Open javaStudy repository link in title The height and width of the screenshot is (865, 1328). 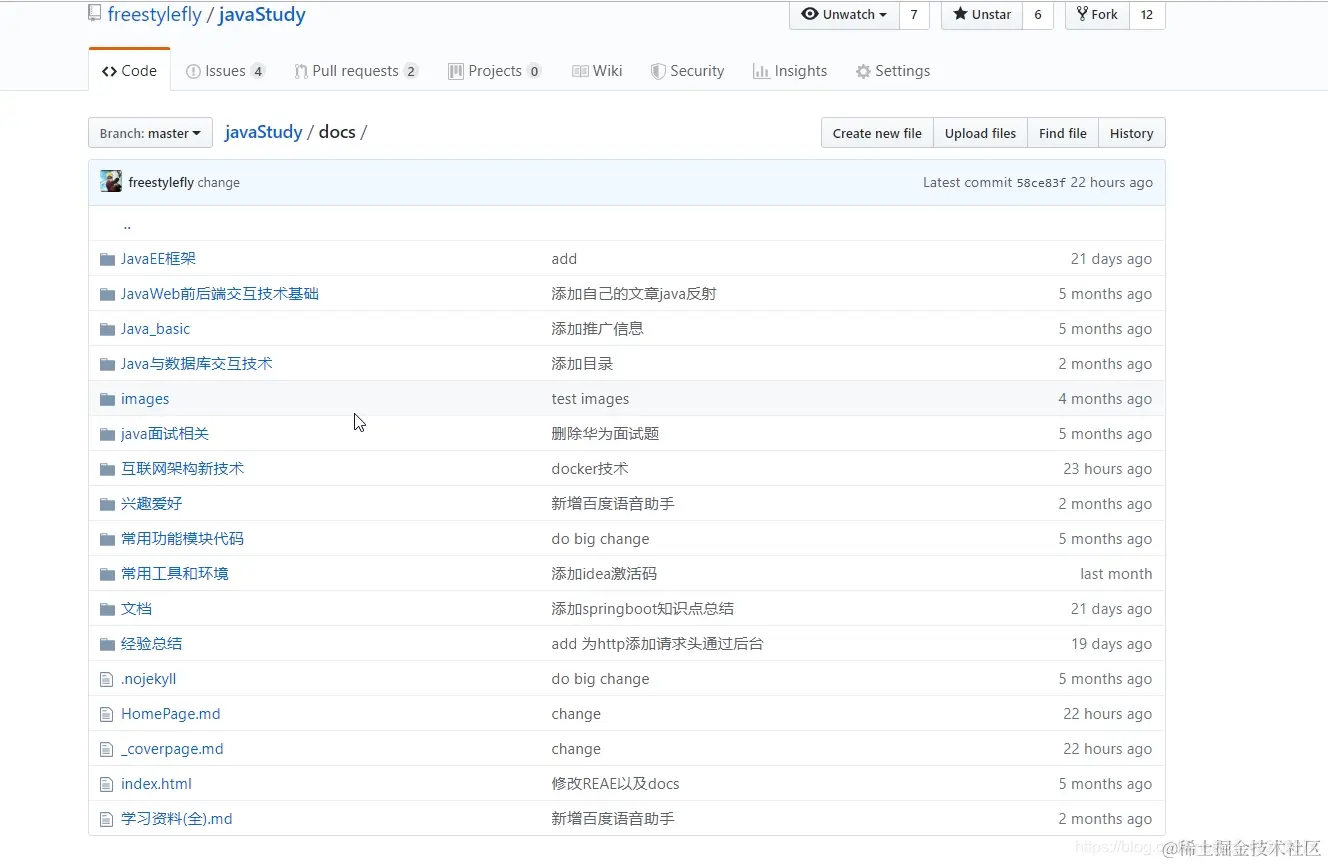(262, 15)
